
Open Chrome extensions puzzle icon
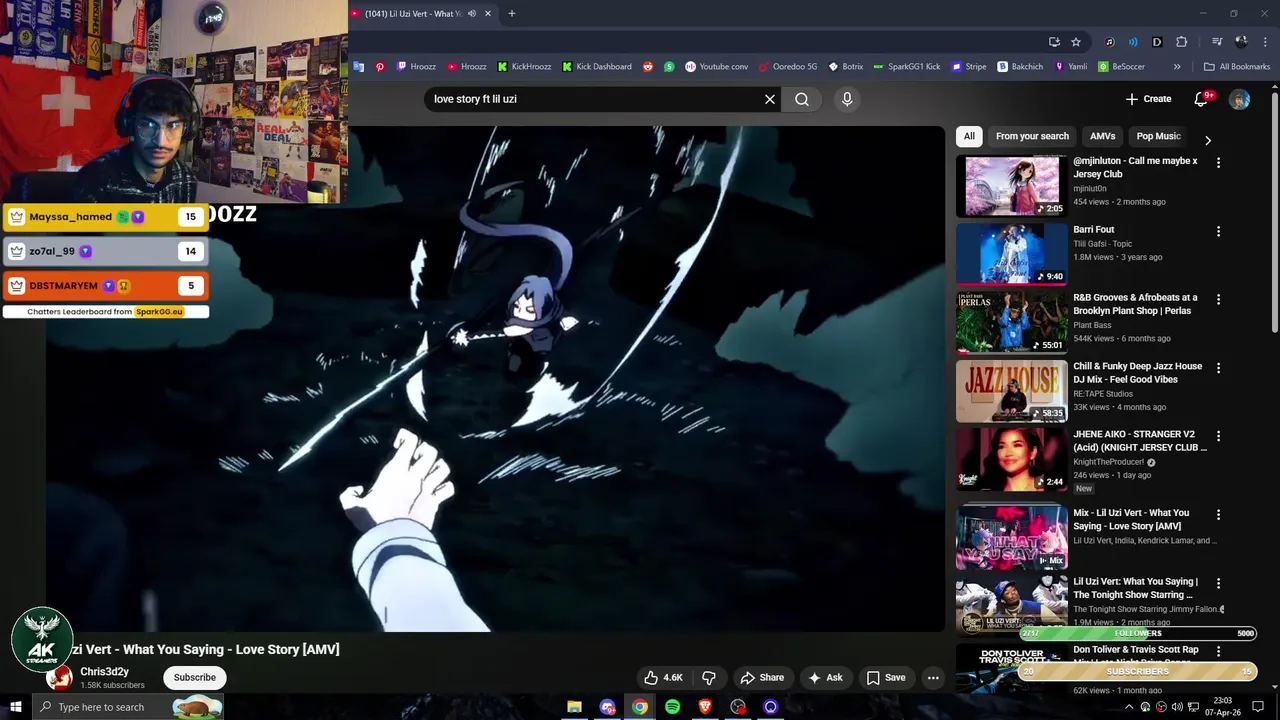(x=1182, y=42)
